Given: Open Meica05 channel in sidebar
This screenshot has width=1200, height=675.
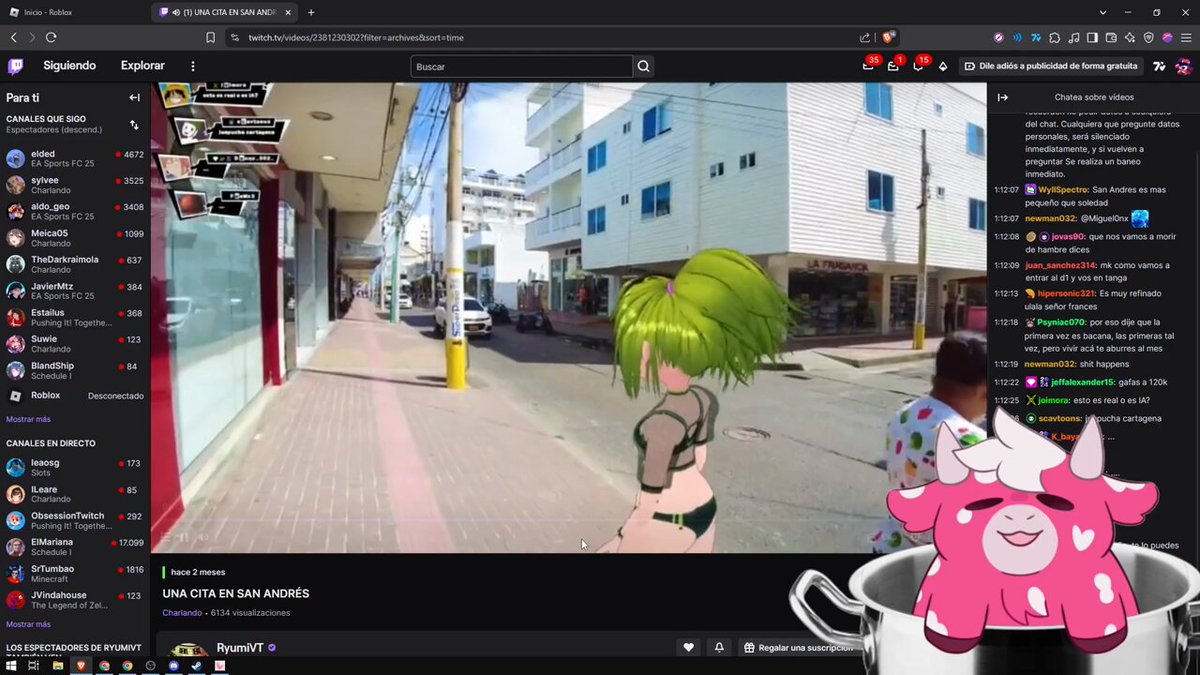Looking at the screenshot, I should pos(75,238).
